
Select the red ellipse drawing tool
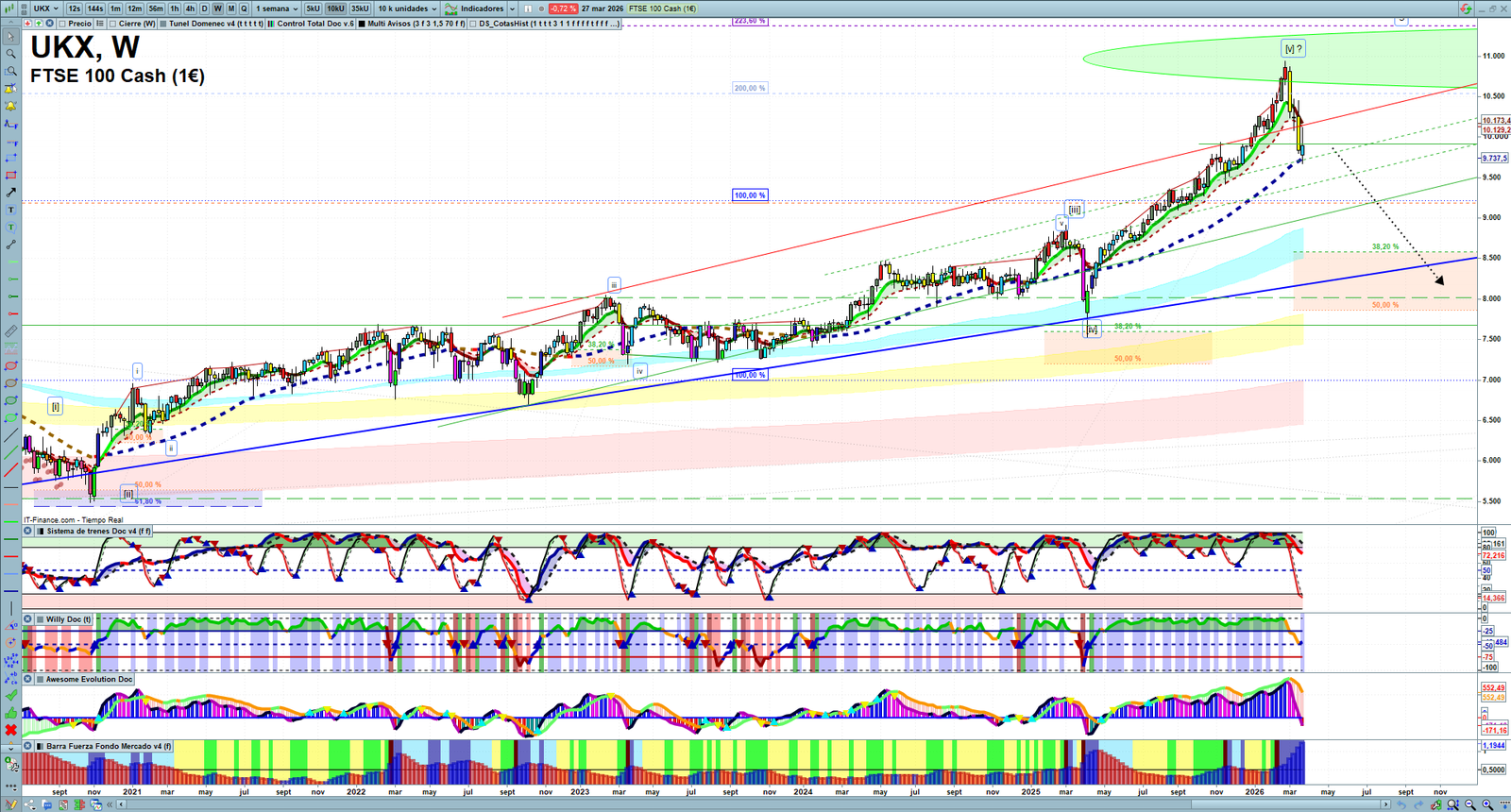click(x=11, y=366)
